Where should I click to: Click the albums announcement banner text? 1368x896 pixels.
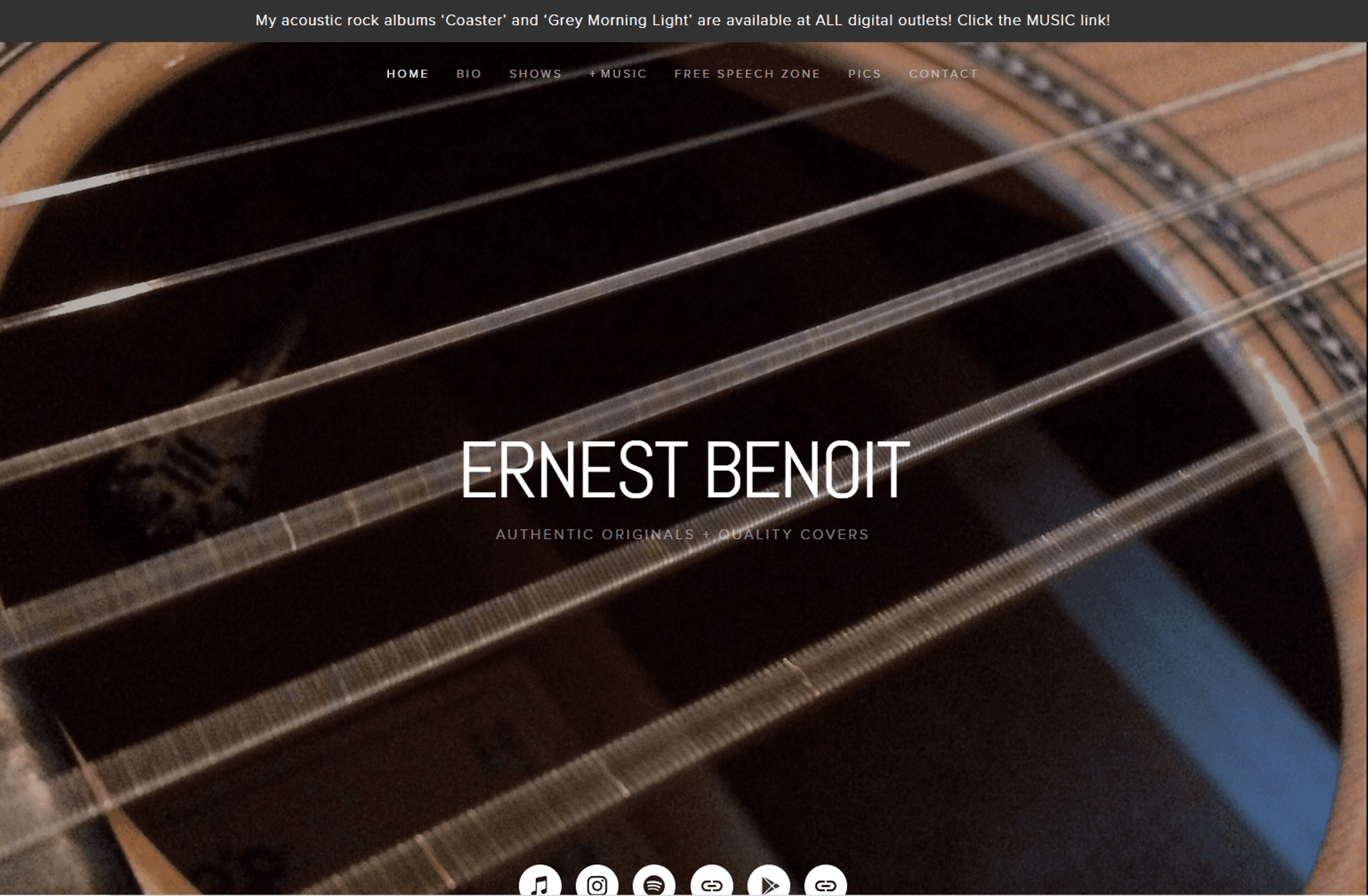[683, 20]
